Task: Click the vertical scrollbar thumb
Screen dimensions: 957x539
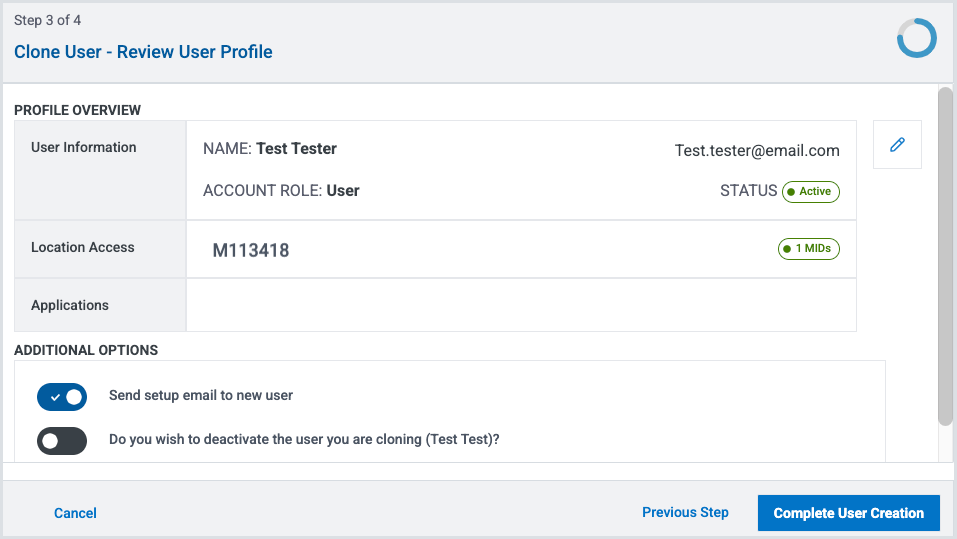Action: tap(945, 255)
